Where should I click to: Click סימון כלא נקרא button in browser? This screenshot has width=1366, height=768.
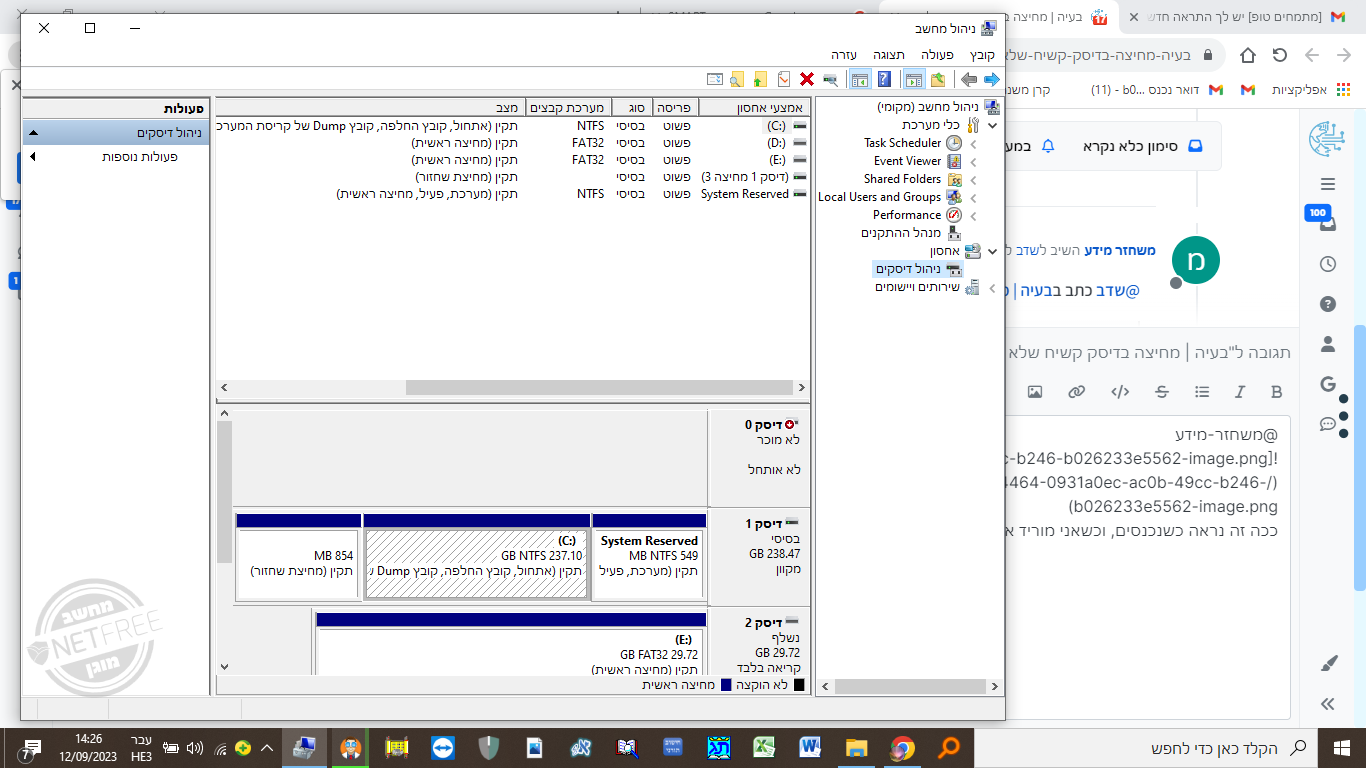pyautogui.click(x=1144, y=146)
